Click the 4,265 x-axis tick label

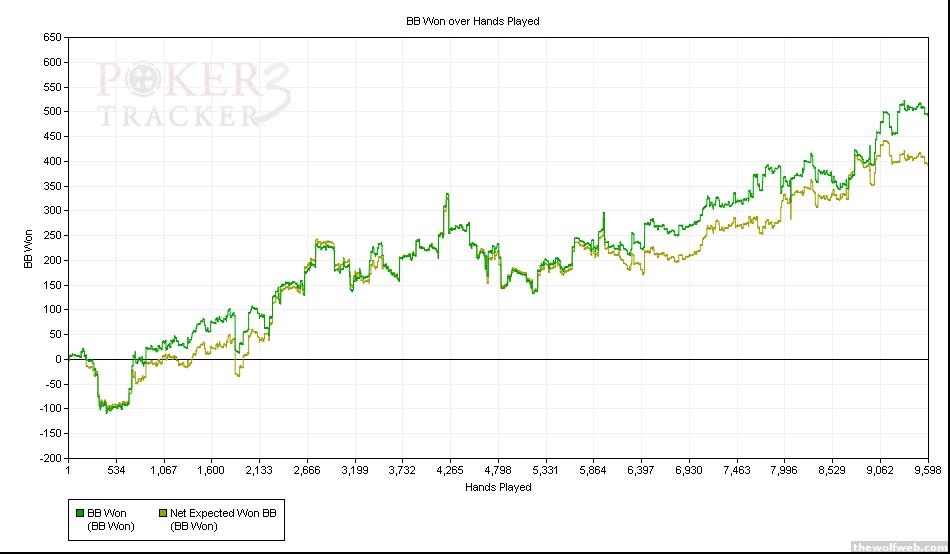[449, 469]
